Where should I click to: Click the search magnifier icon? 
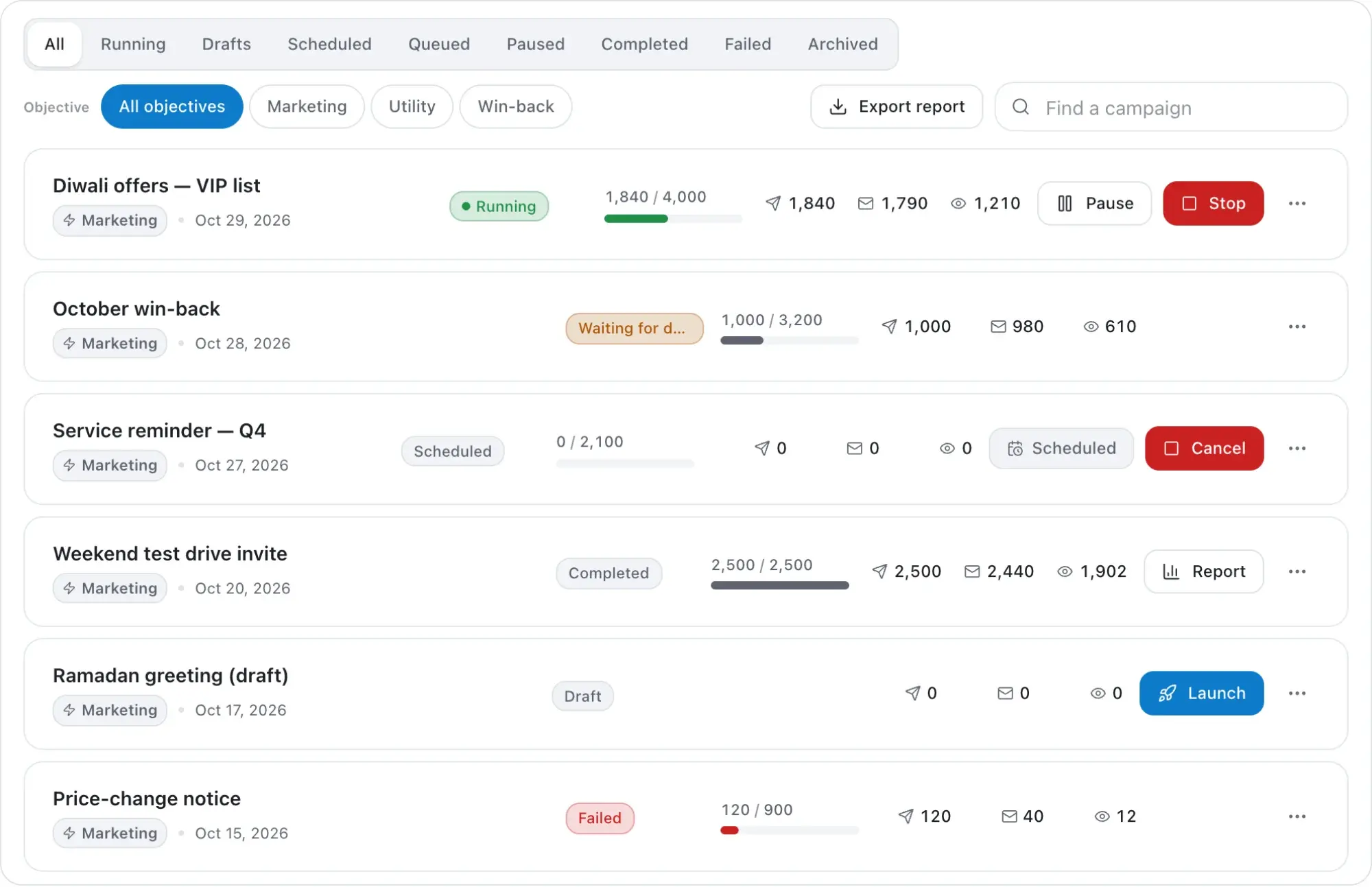1020,107
